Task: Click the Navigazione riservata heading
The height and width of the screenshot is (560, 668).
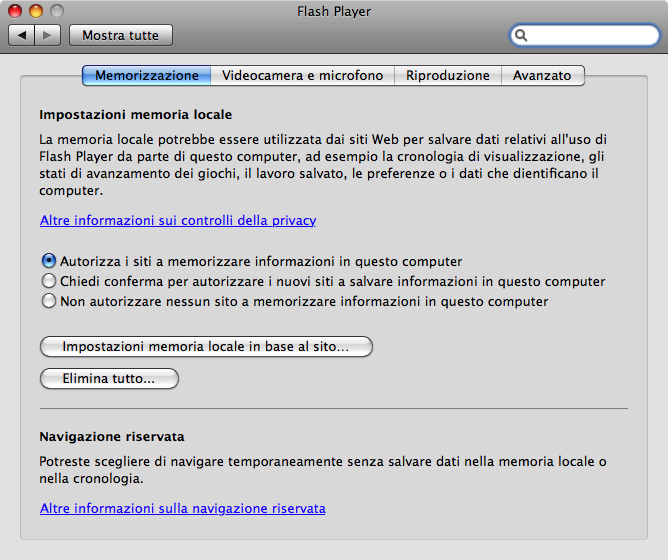Action: (x=112, y=437)
